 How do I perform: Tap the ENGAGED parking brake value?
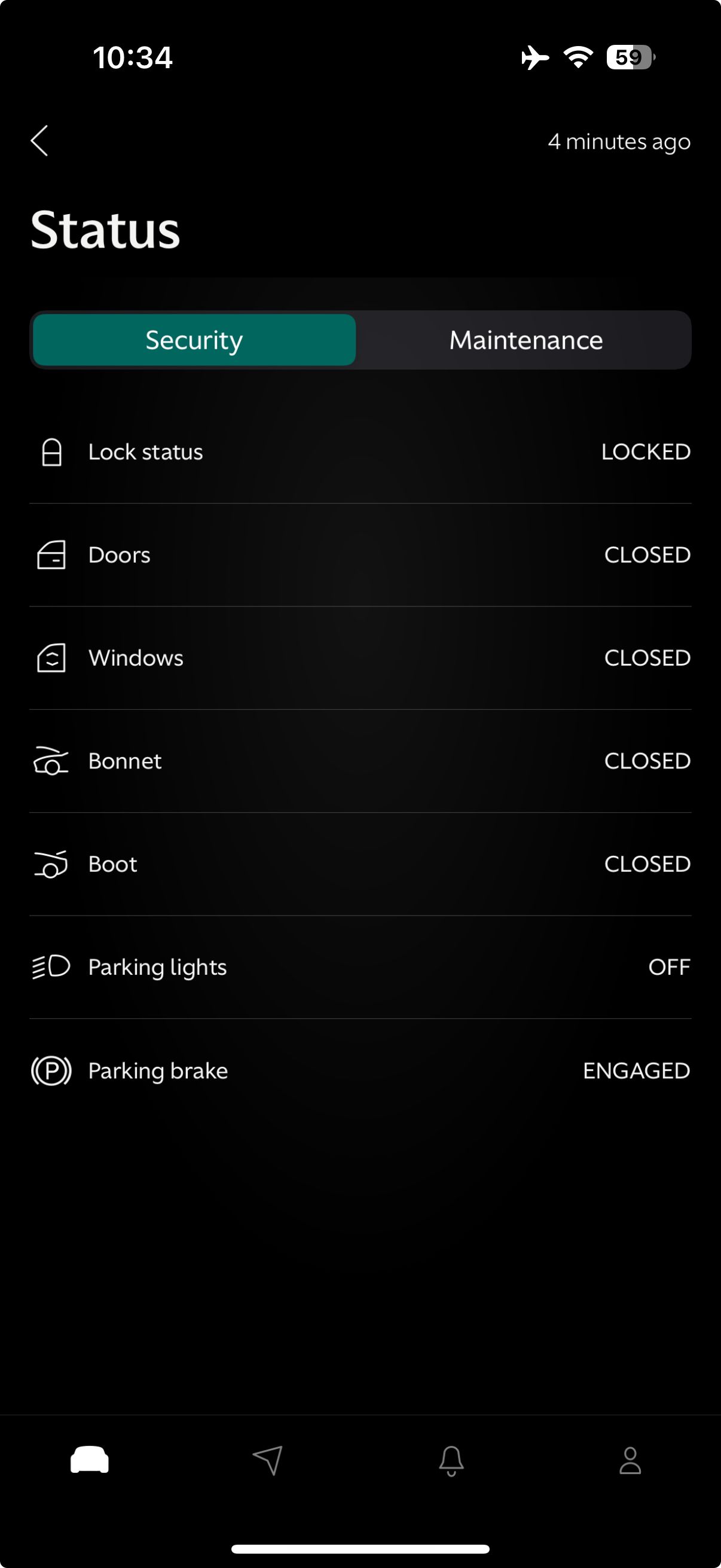(637, 1070)
